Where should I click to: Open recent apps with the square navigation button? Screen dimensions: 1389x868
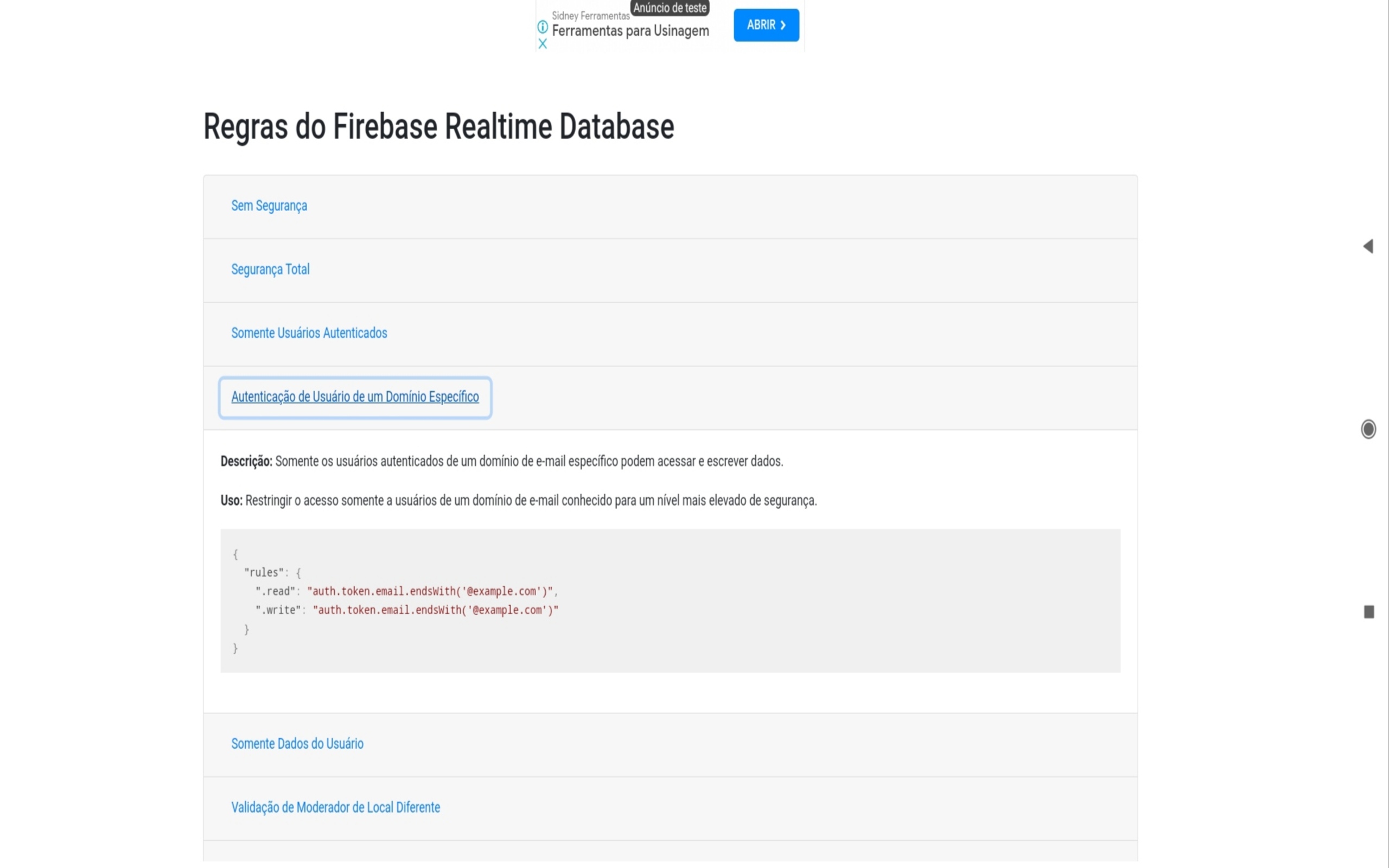[1368, 612]
